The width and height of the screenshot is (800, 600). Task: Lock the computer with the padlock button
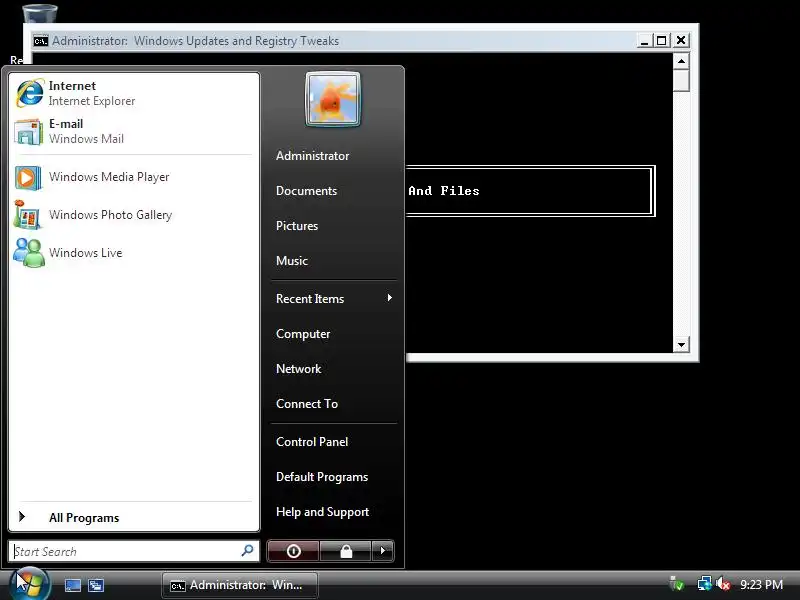(x=346, y=551)
